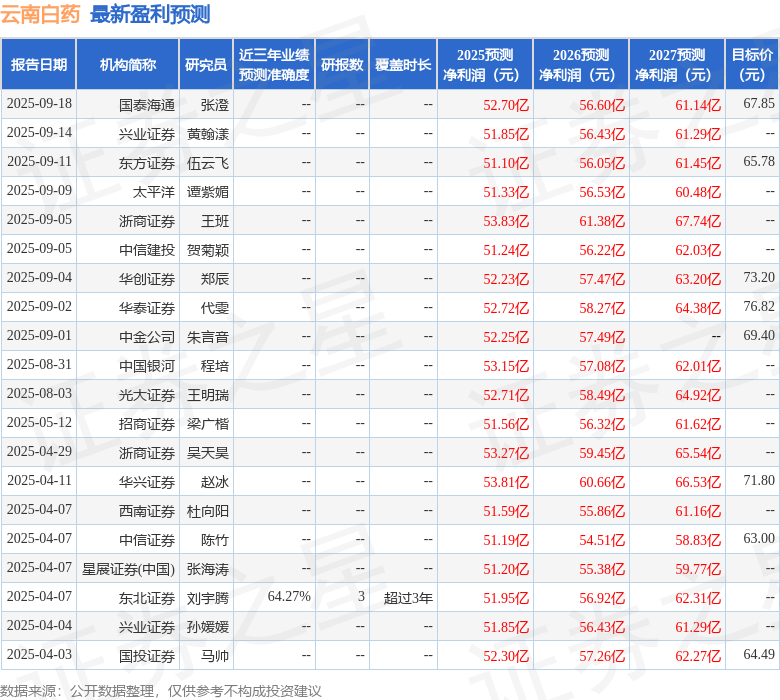Click the 覆盖时长 column header
The width and height of the screenshot is (780, 700).
[x=403, y=65]
